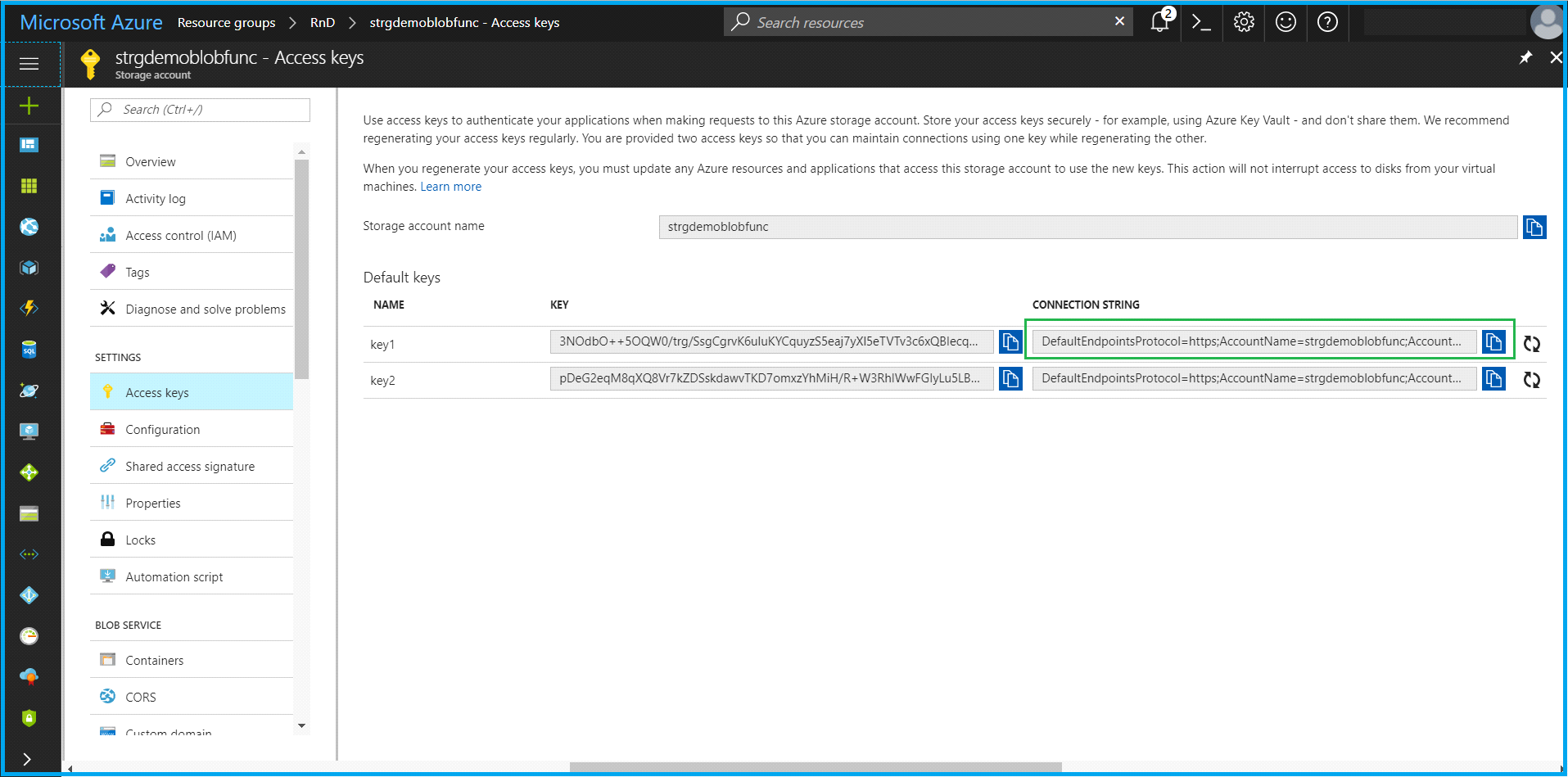Viewport: 1568px width, 777px height.
Task: Click the green plus create resource icon
Action: [x=29, y=106]
